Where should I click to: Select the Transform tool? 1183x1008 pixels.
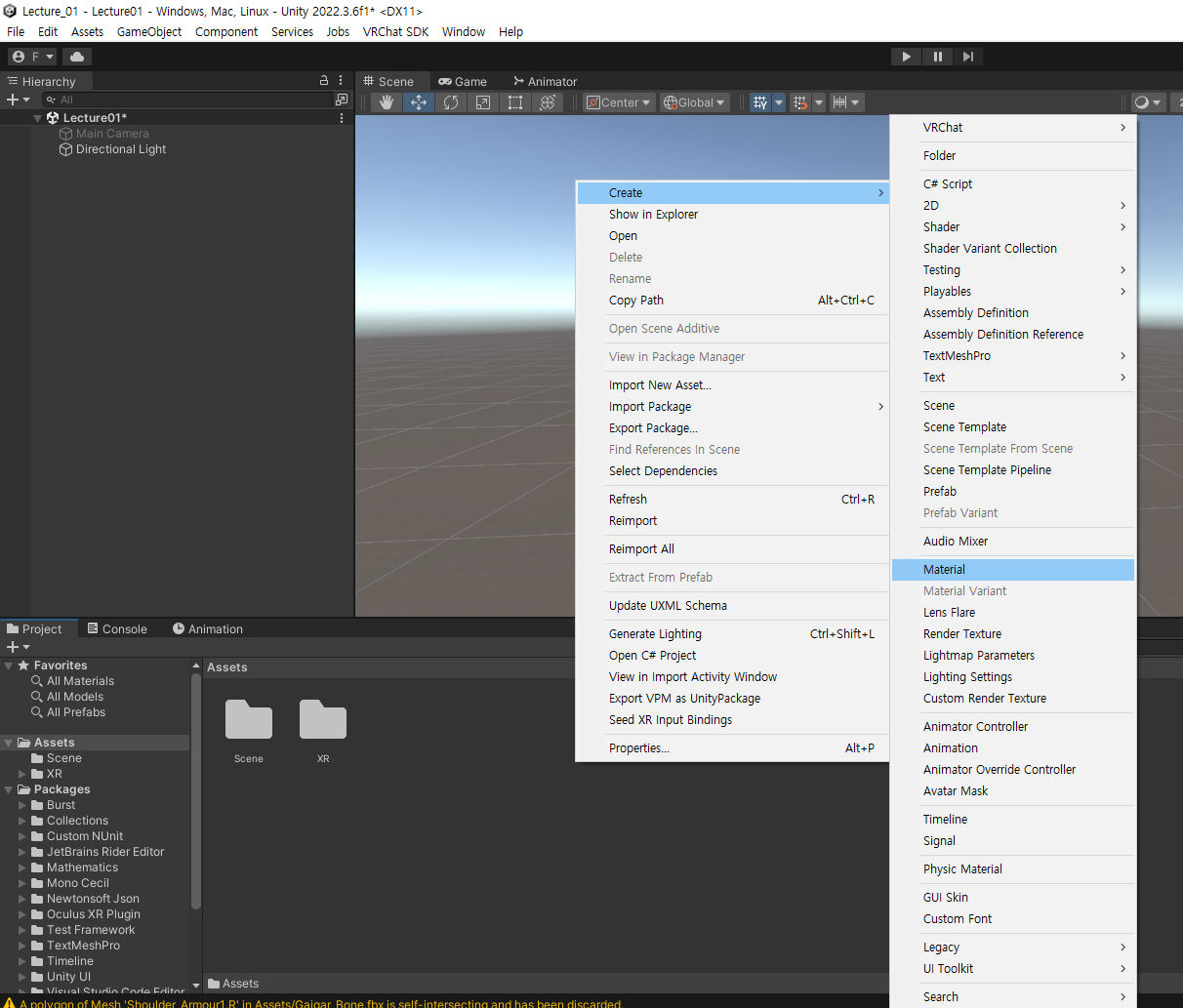coord(548,102)
